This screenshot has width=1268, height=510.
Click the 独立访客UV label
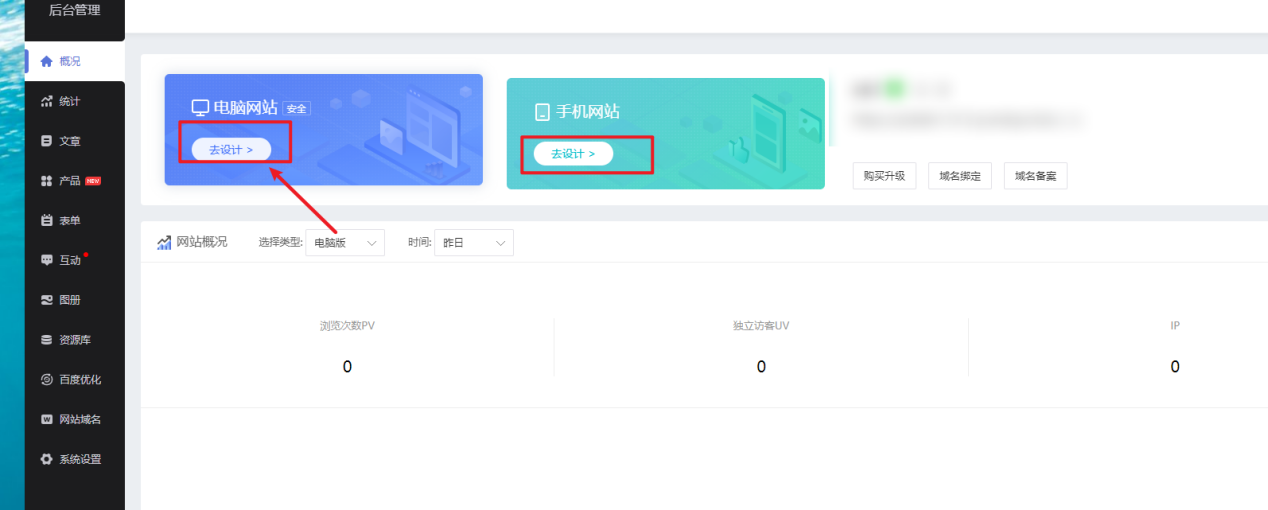coord(761,326)
